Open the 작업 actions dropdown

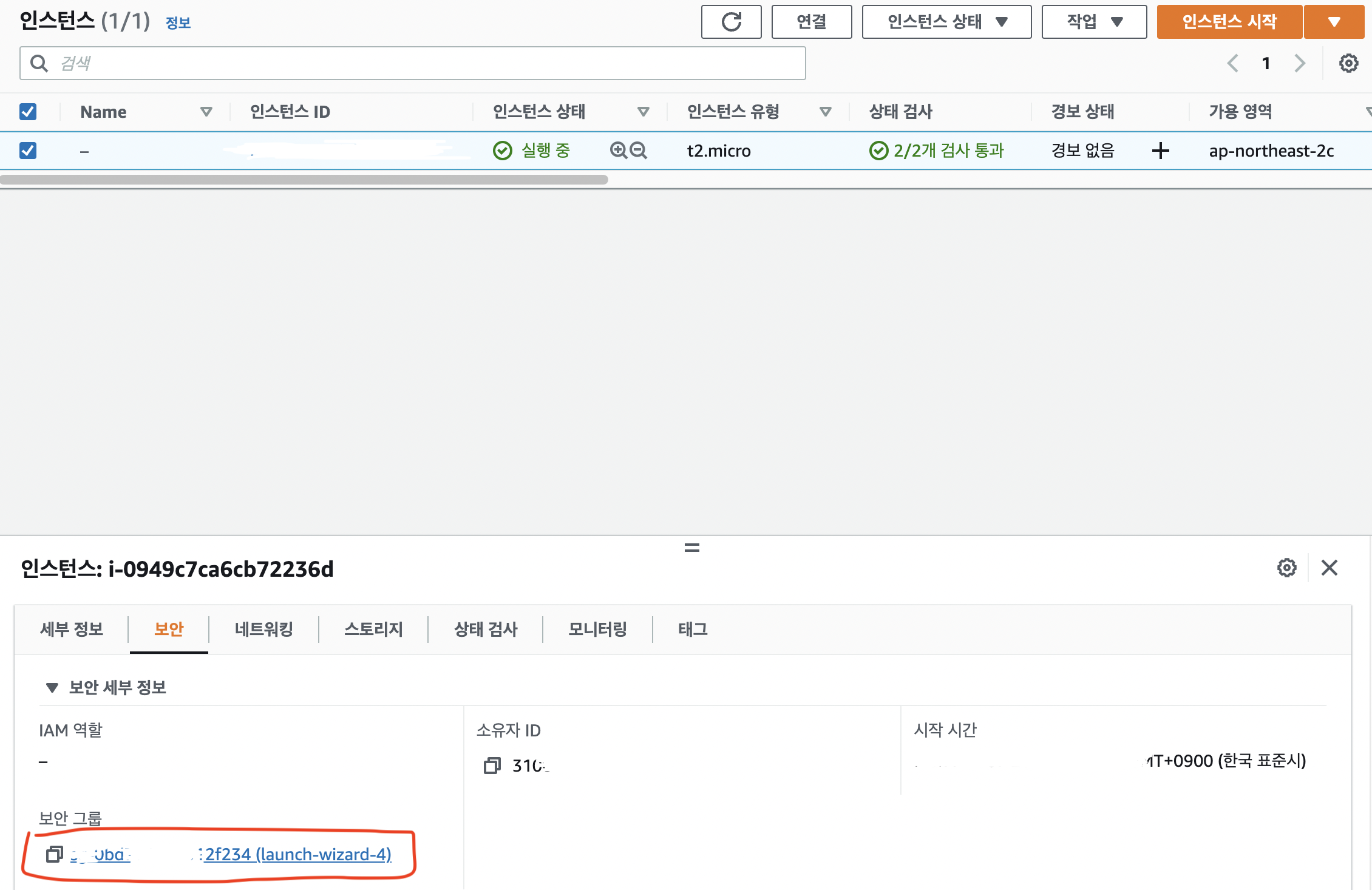[1093, 22]
